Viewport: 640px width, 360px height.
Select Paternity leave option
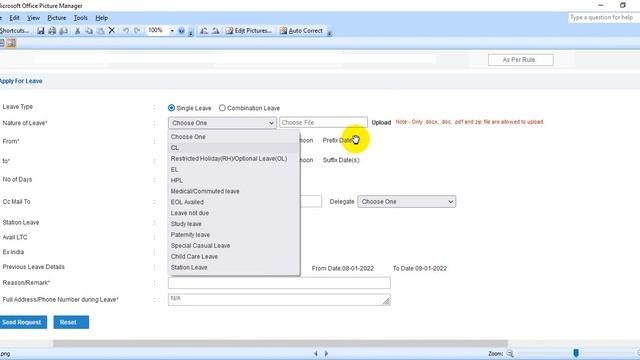click(234, 235)
